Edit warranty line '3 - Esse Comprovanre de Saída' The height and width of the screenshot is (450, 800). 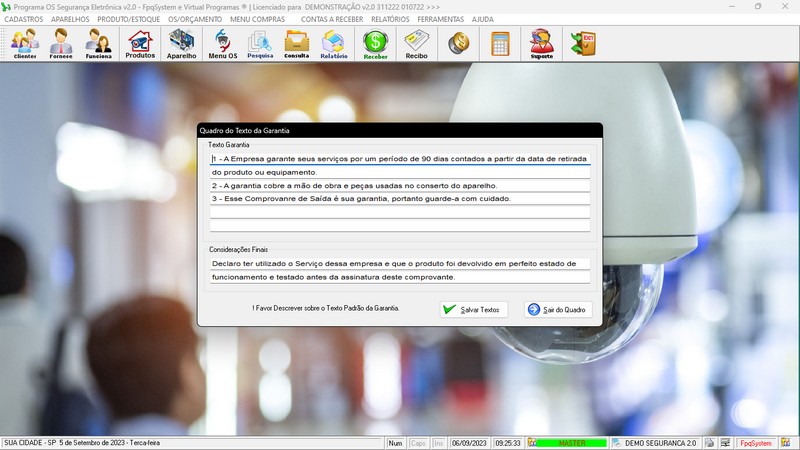(x=400, y=199)
